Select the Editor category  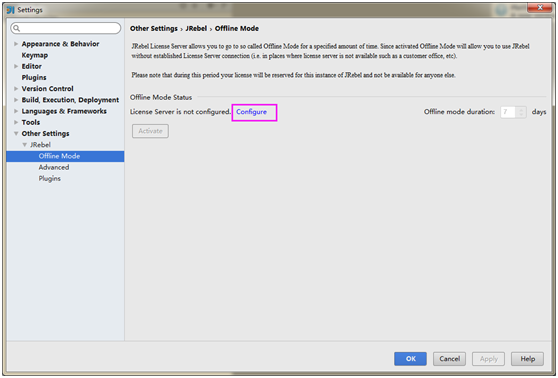tap(31, 66)
